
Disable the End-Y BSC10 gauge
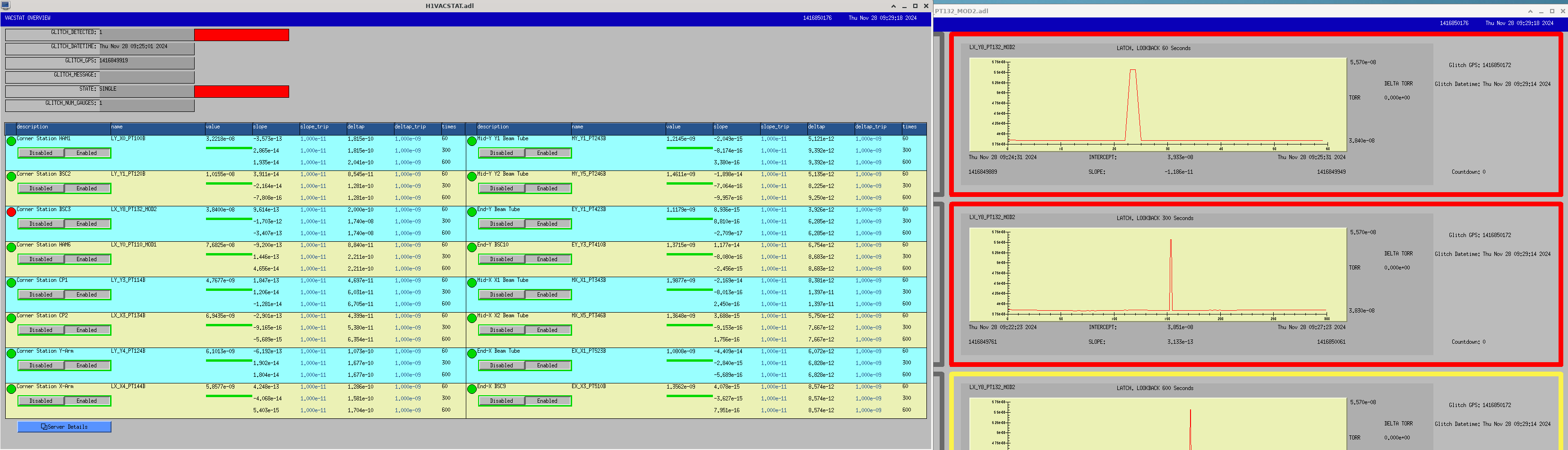click(x=502, y=259)
